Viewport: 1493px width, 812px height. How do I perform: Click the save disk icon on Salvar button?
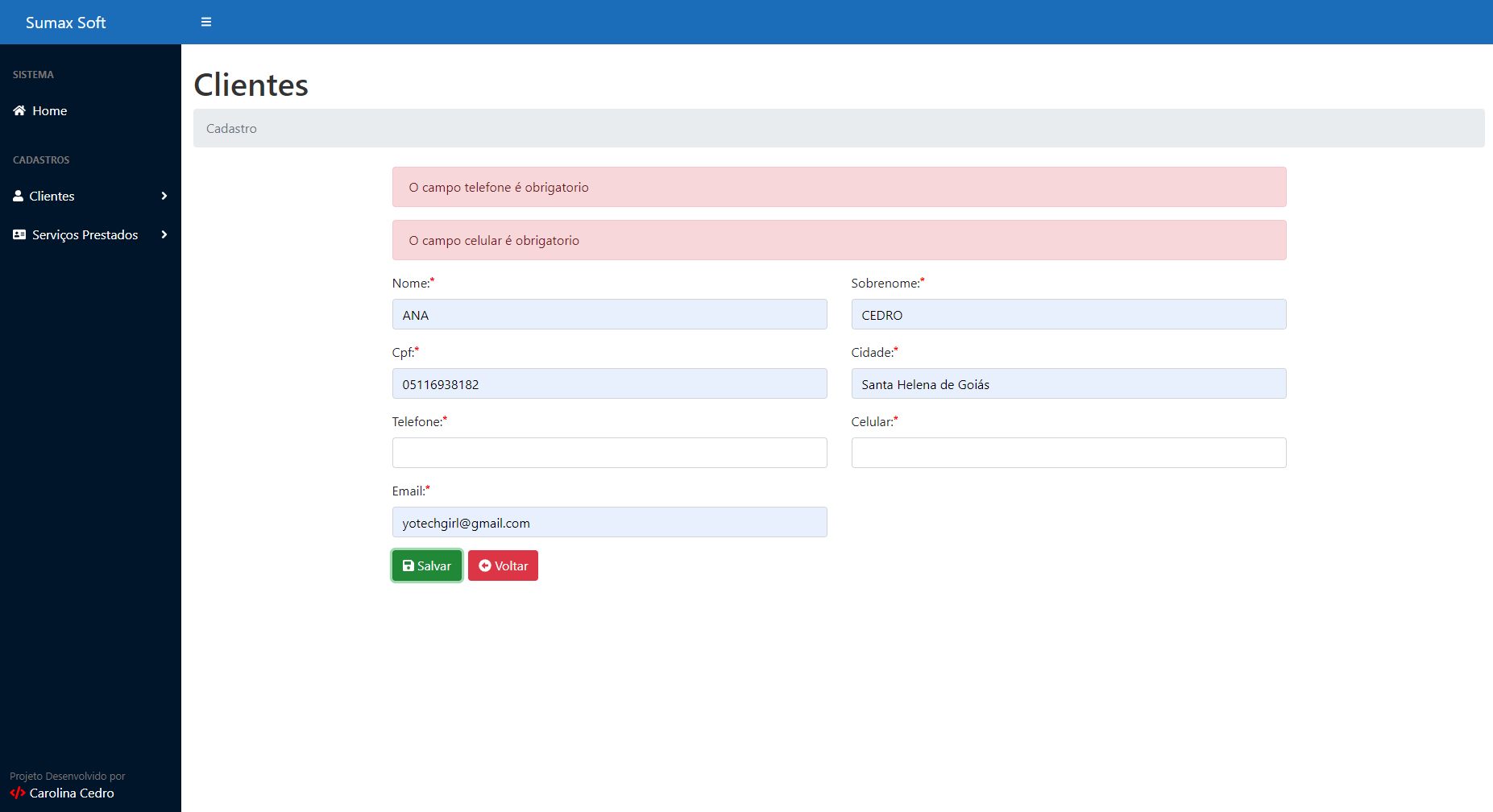click(x=409, y=565)
